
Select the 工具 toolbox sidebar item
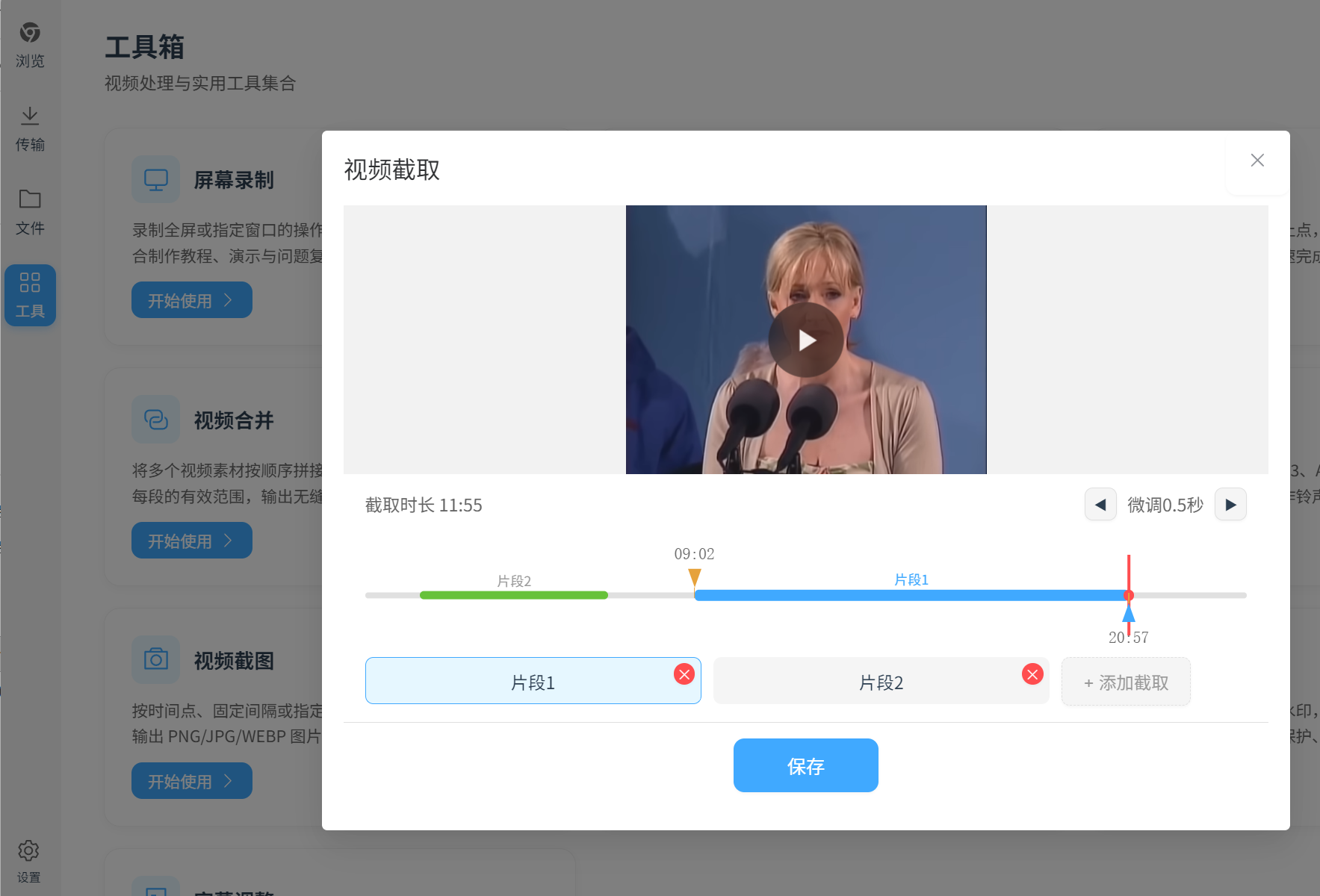coord(30,296)
